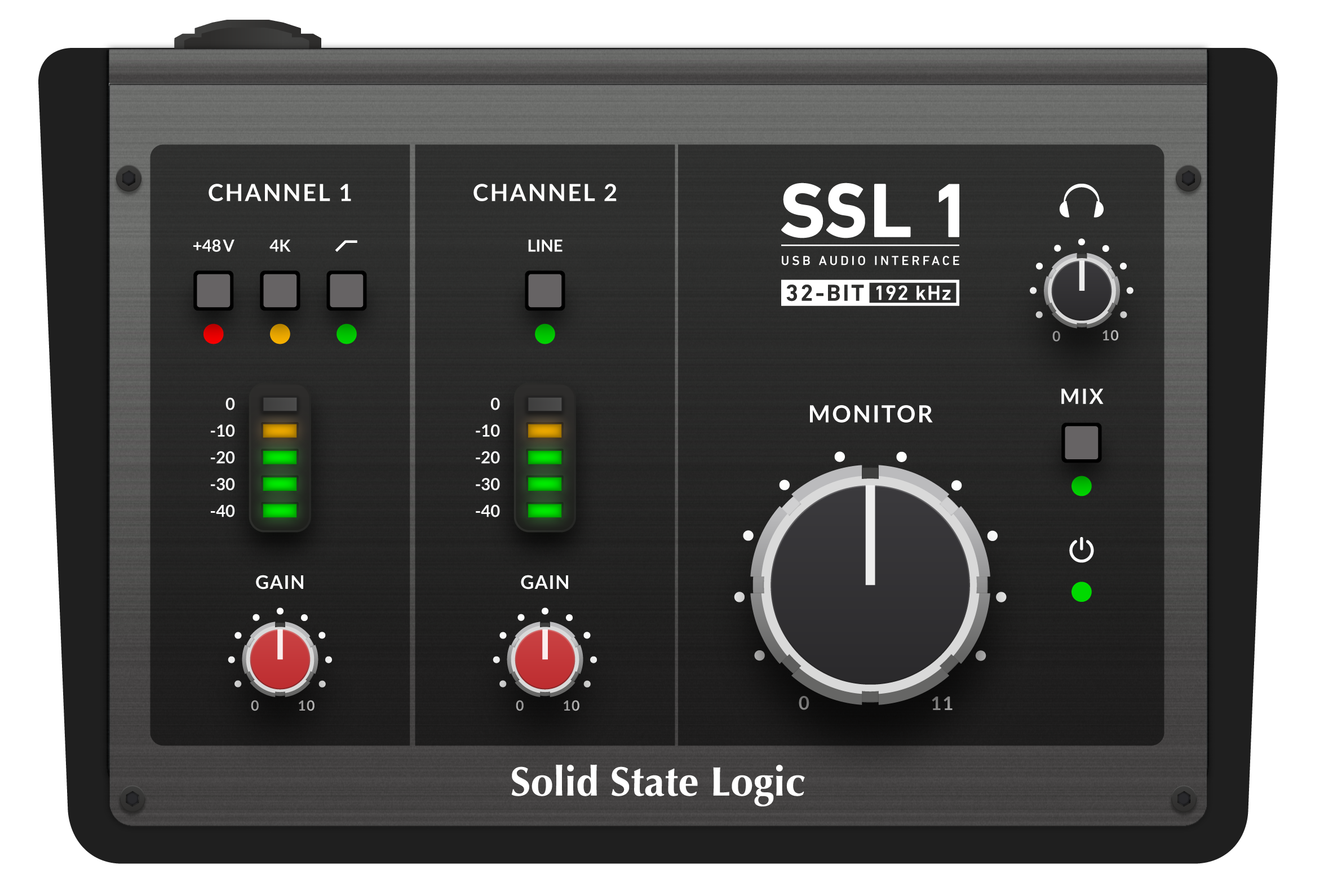
Task: Toggle the 4K button on Channel 1
Action: pos(280,291)
